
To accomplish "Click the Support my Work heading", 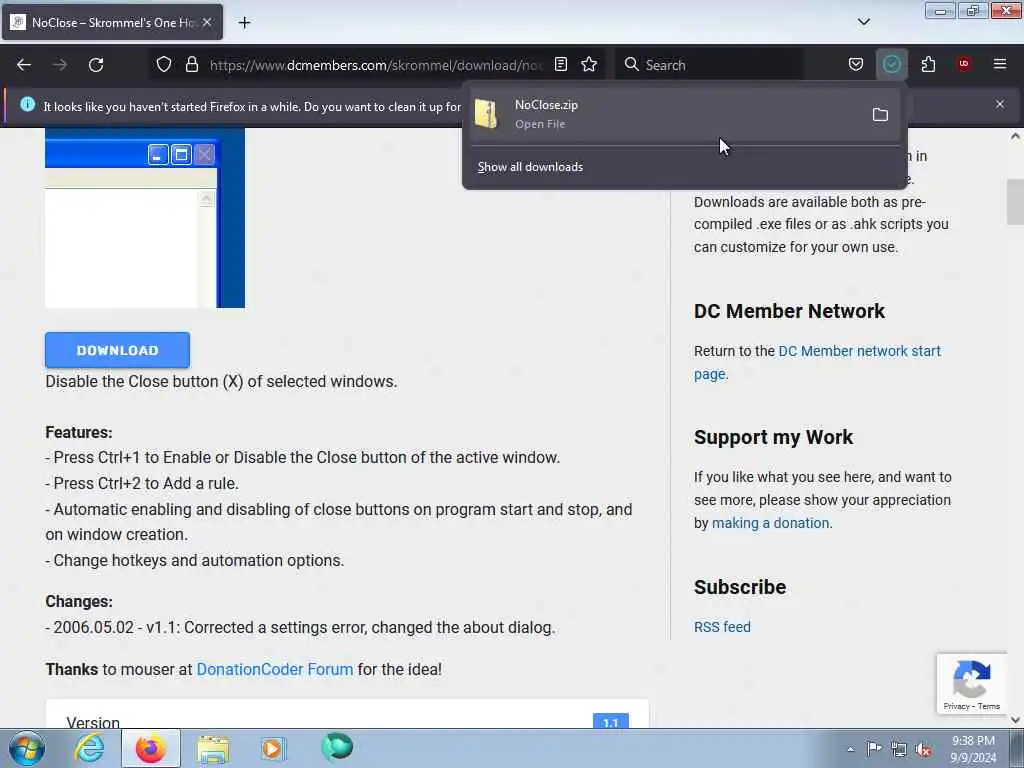I will tap(773, 437).
